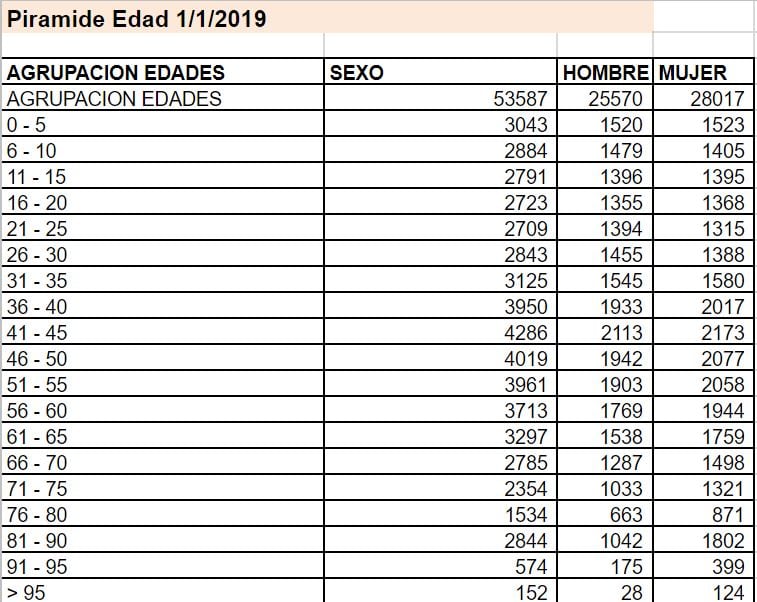Select the cell with value 2354

tap(526, 489)
